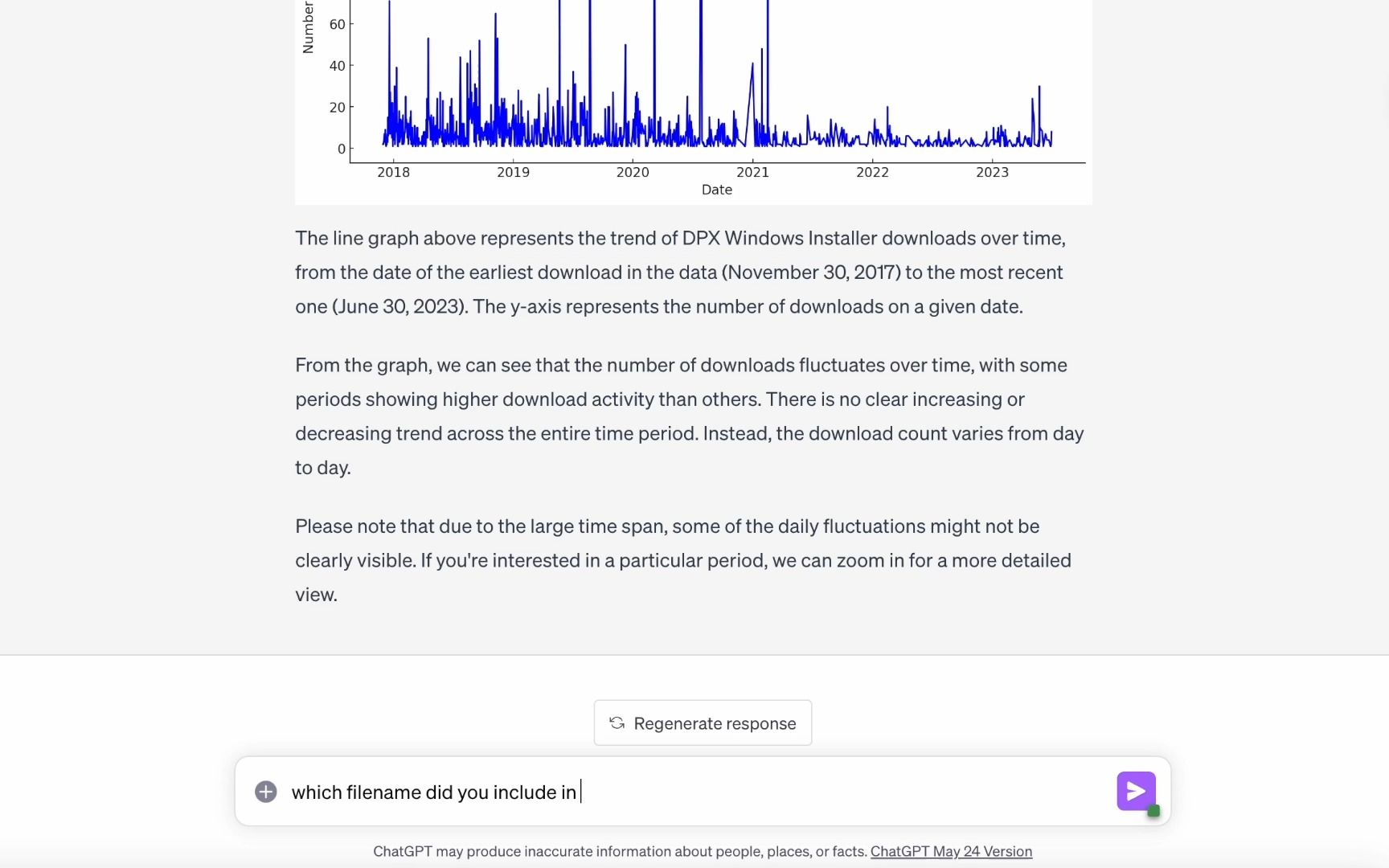Click the 2020 label on chart x-axis

pos(633,172)
